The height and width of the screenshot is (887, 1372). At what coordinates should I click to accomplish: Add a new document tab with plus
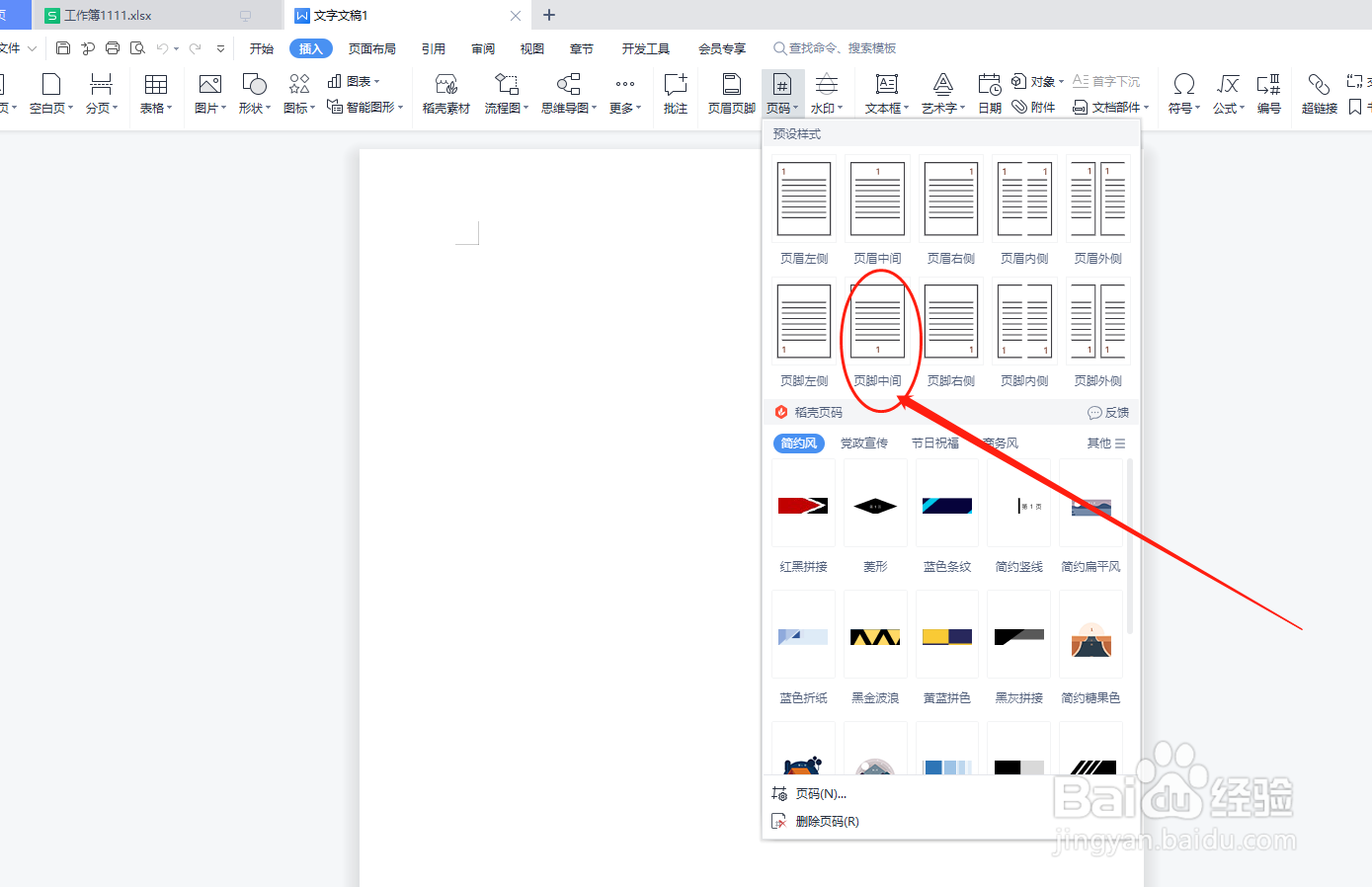point(549,15)
